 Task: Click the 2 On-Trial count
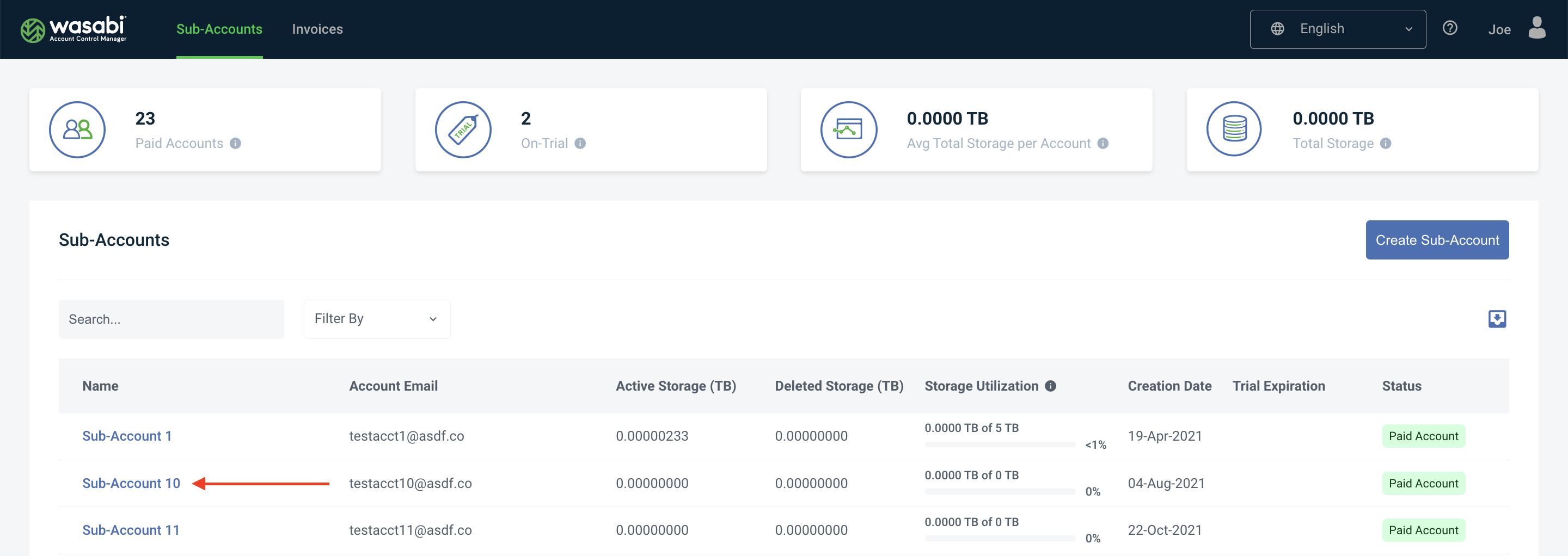click(526, 118)
